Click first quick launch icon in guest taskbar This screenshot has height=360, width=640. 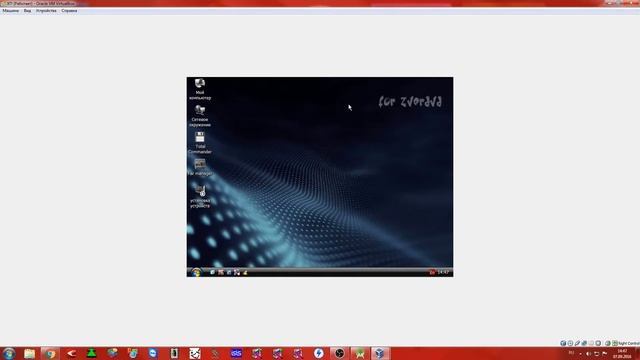click(212, 272)
